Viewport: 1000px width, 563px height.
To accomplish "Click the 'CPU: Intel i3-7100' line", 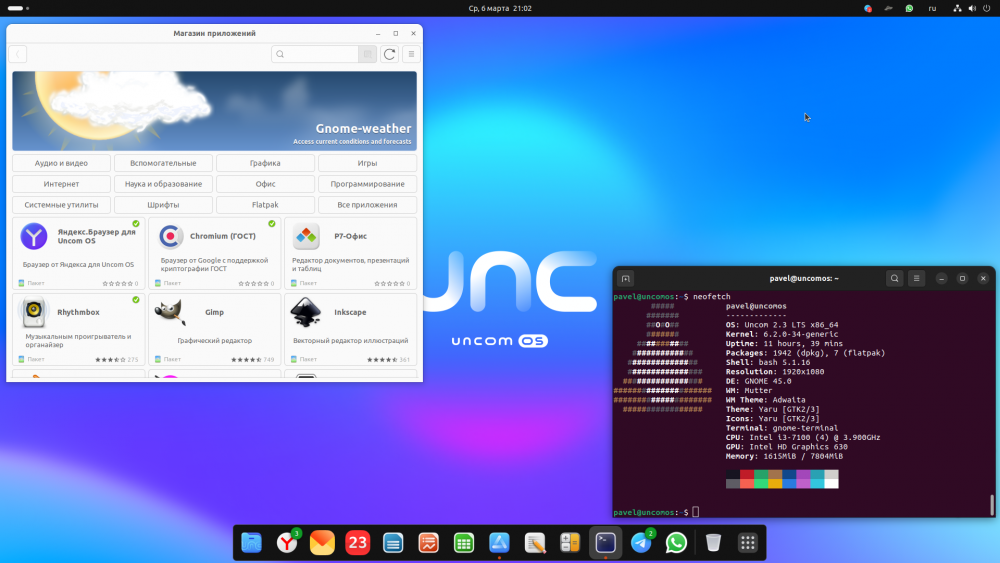I will [x=803, y=437].
